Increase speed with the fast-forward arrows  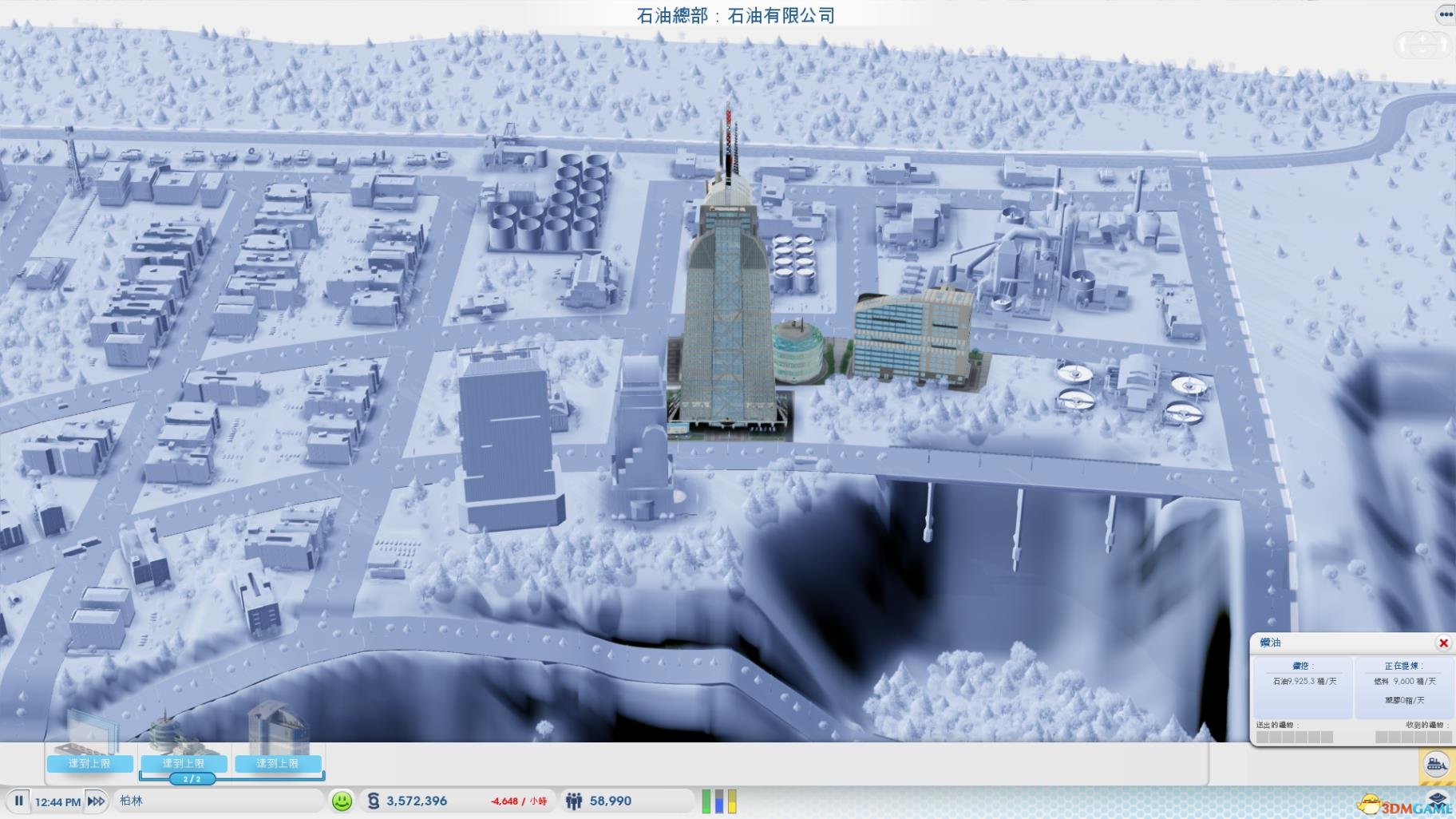tap(96, 801)
